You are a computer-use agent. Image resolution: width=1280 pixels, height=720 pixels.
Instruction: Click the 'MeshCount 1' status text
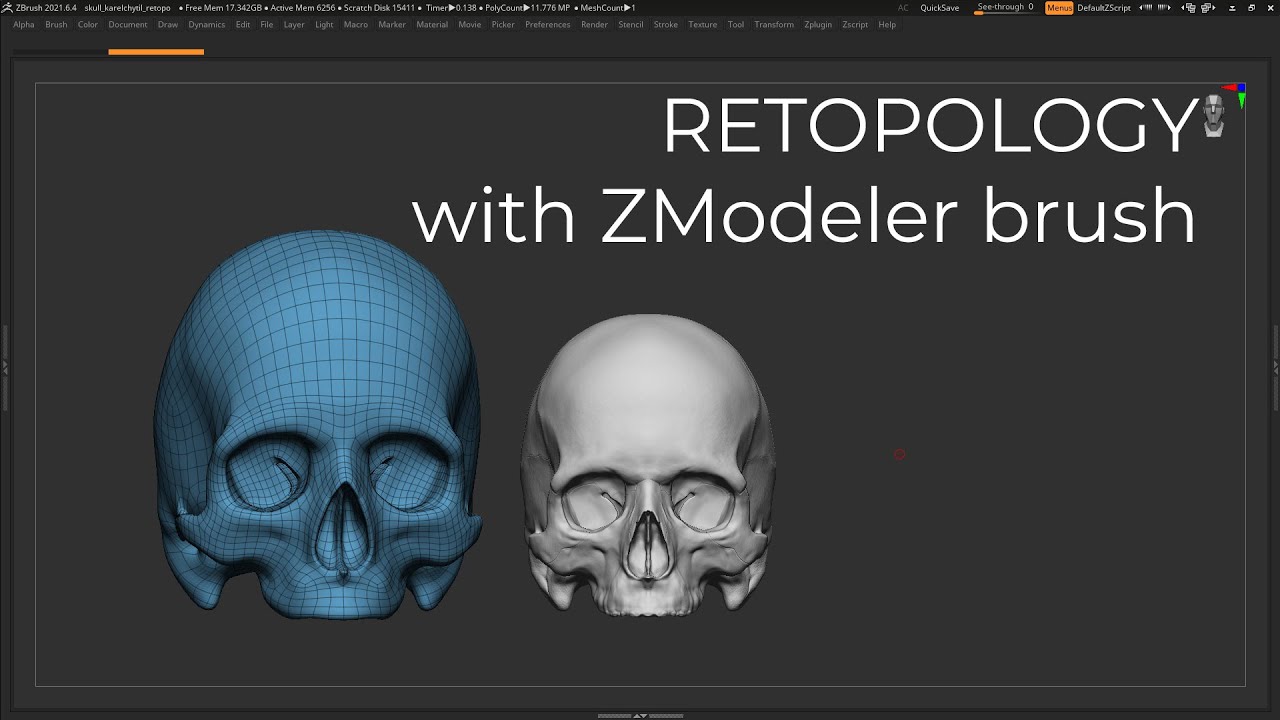[608, 7]
